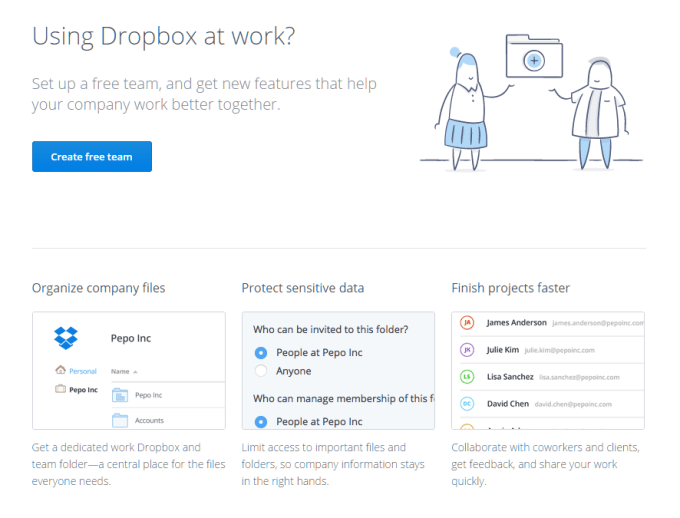Select People at Pepo Inc for managing membership
Image resolution: width=680 pixels, height=518 pixels.
[261, 421]
